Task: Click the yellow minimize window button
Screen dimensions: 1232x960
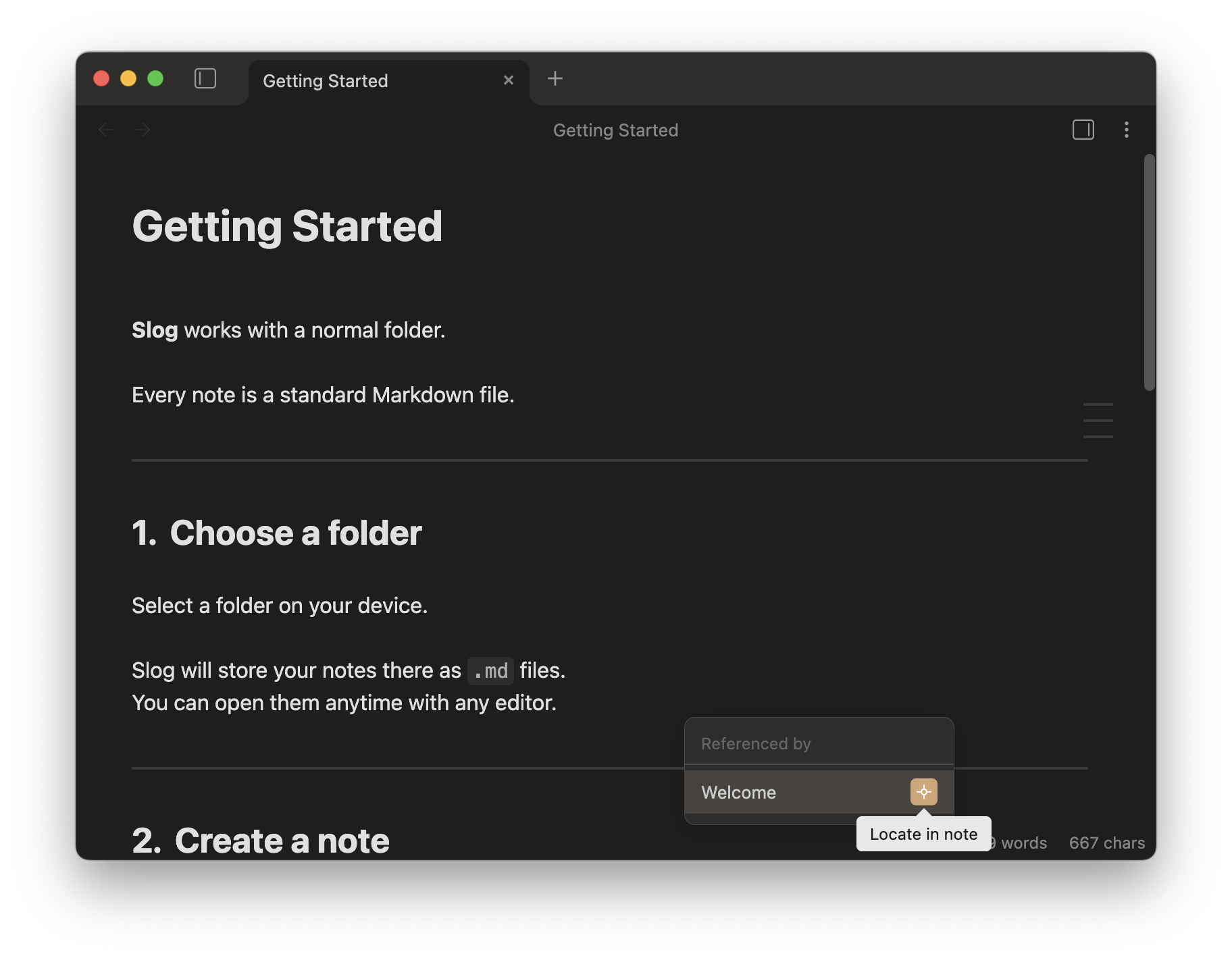Action: (x=128, y=79)
